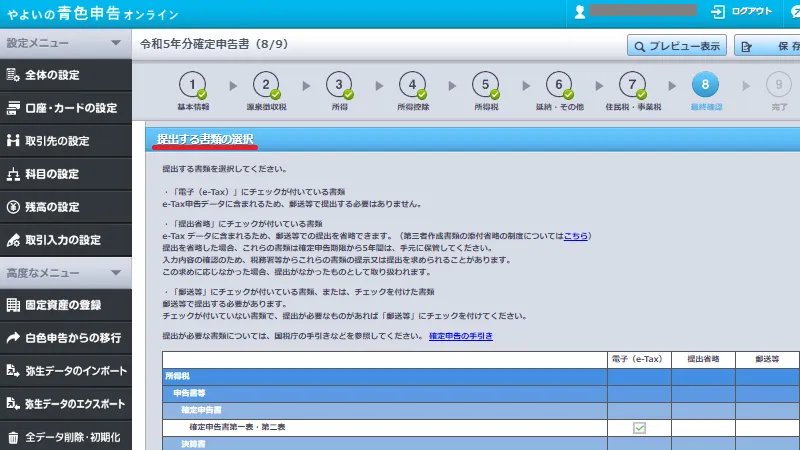This screenshot has height=450, width=800.
Task: Open 科目の設定 menu item
Action: click(x=66, y=174)
